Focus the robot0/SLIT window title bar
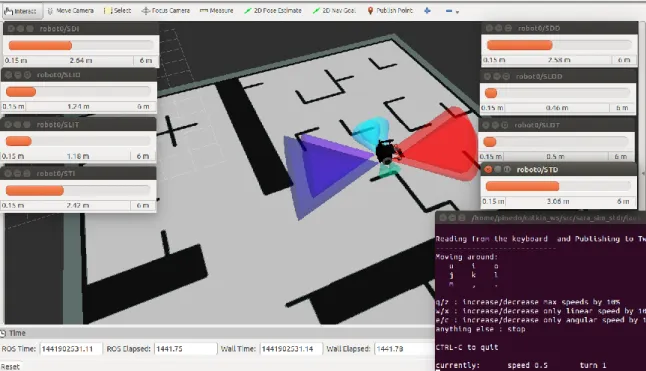Image resolution: width=646 pixels, height=371 pixels. [x=78, y=124]
